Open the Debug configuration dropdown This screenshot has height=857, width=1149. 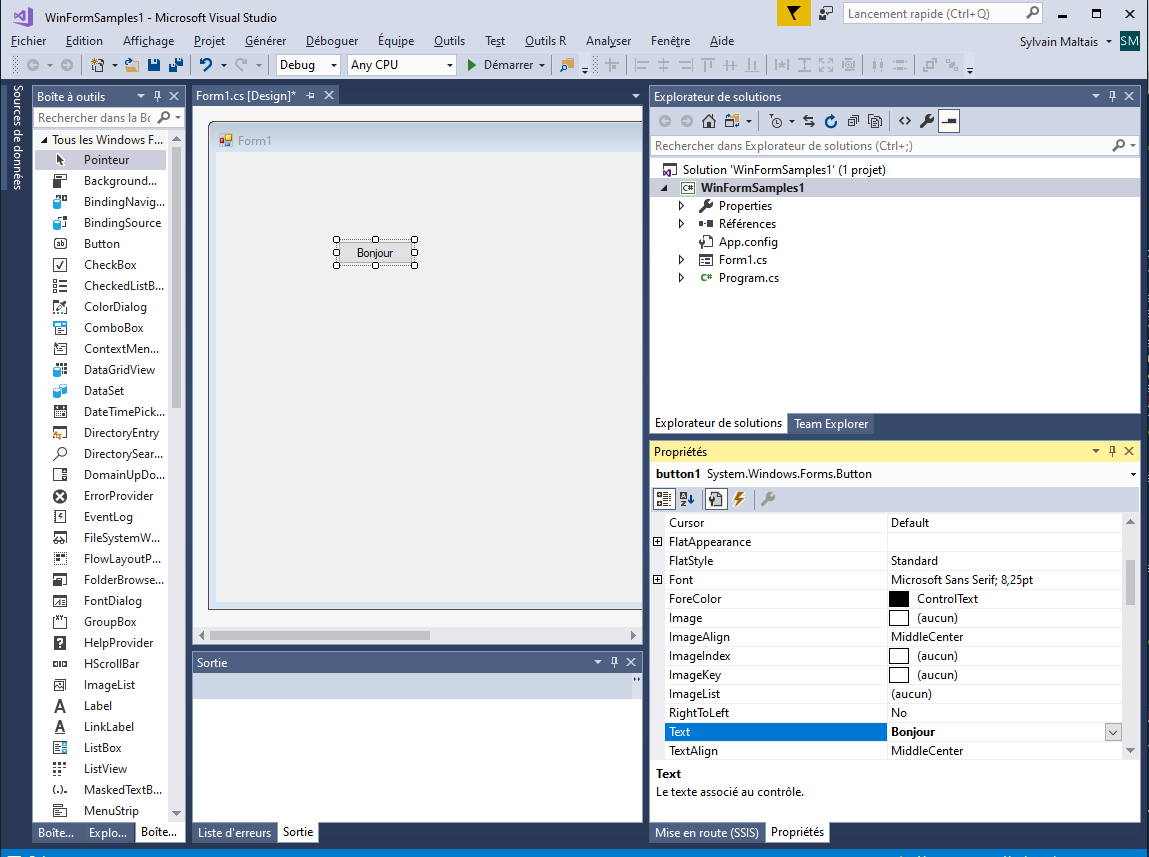tap(309, 65)
